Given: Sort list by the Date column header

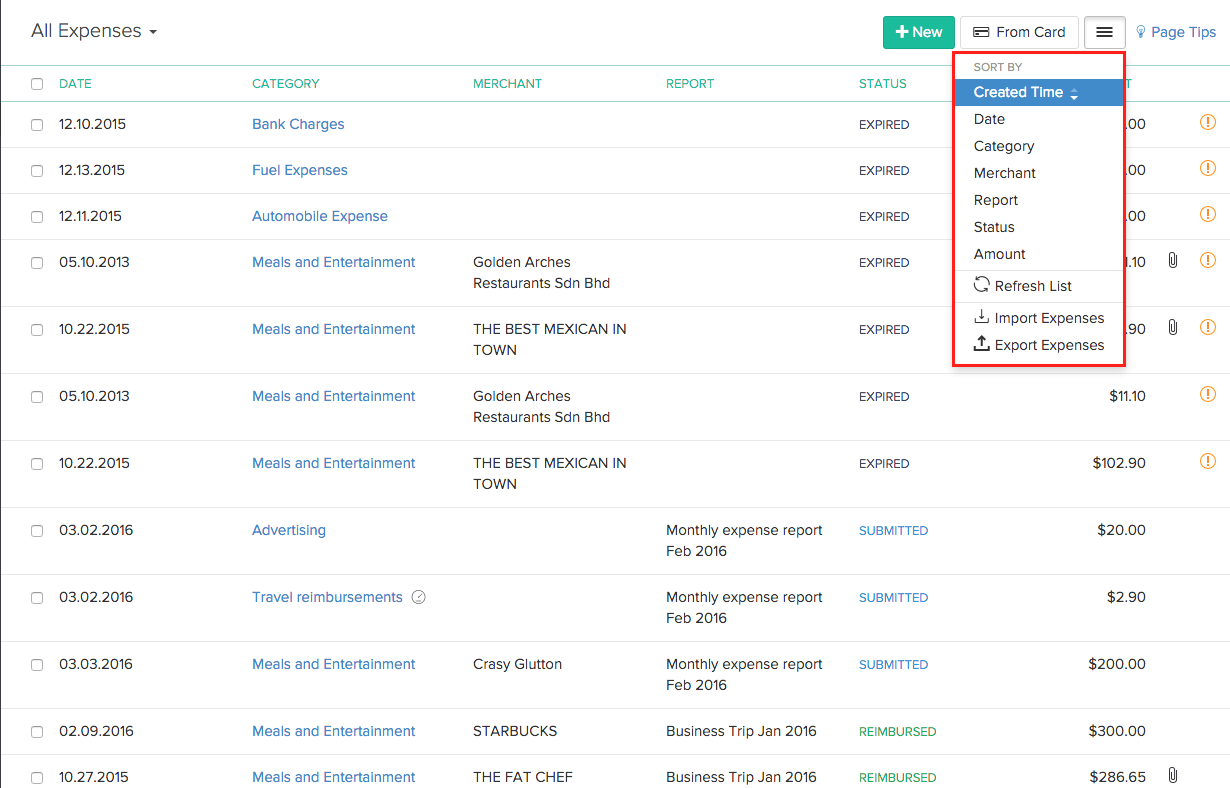Looking at the screenshot, I should point(75,84).
